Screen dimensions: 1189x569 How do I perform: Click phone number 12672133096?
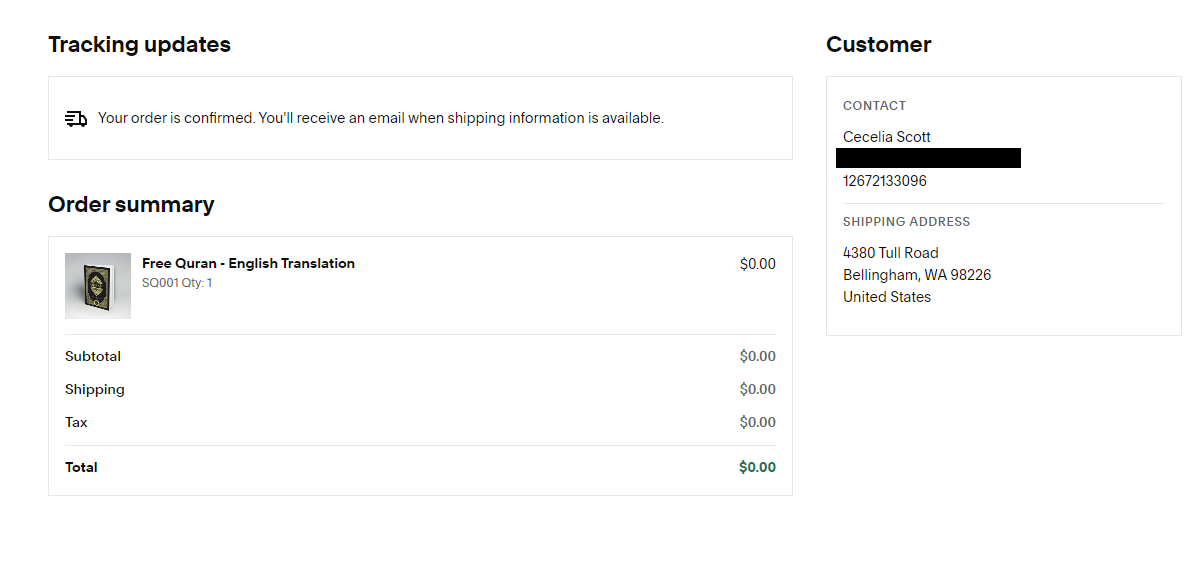tap(885, 181)
